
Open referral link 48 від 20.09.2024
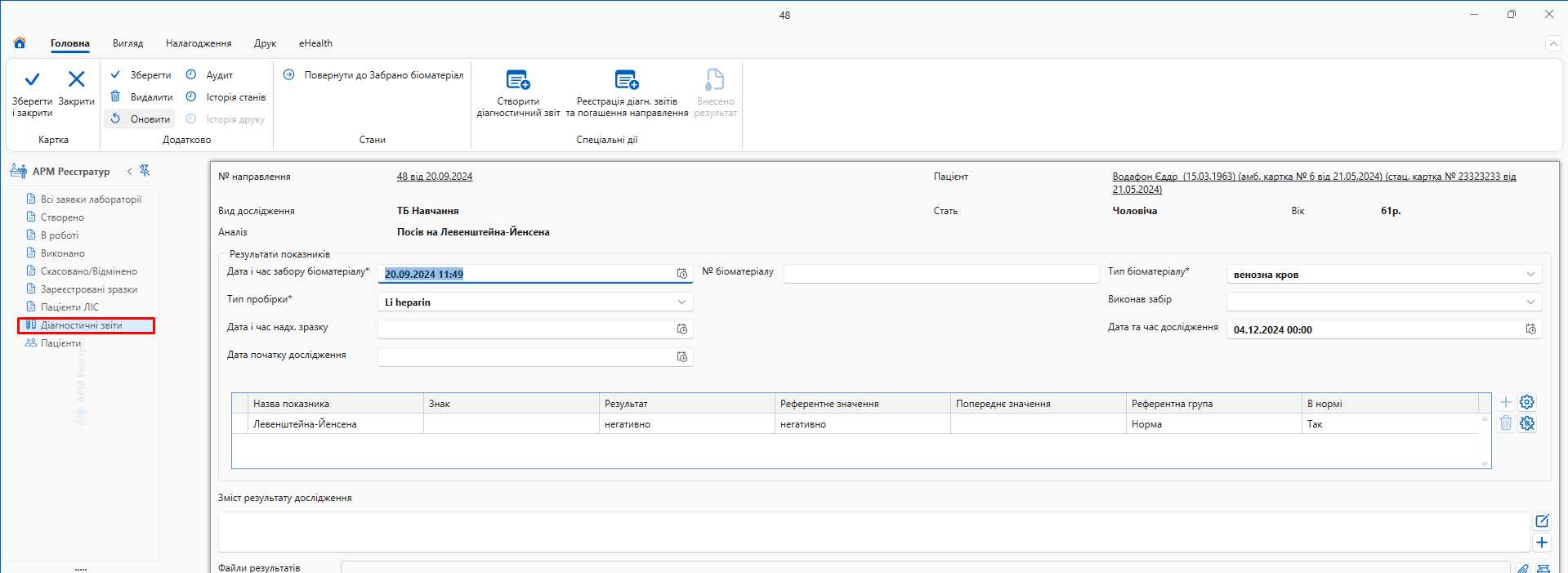click(x=434, y=177)
